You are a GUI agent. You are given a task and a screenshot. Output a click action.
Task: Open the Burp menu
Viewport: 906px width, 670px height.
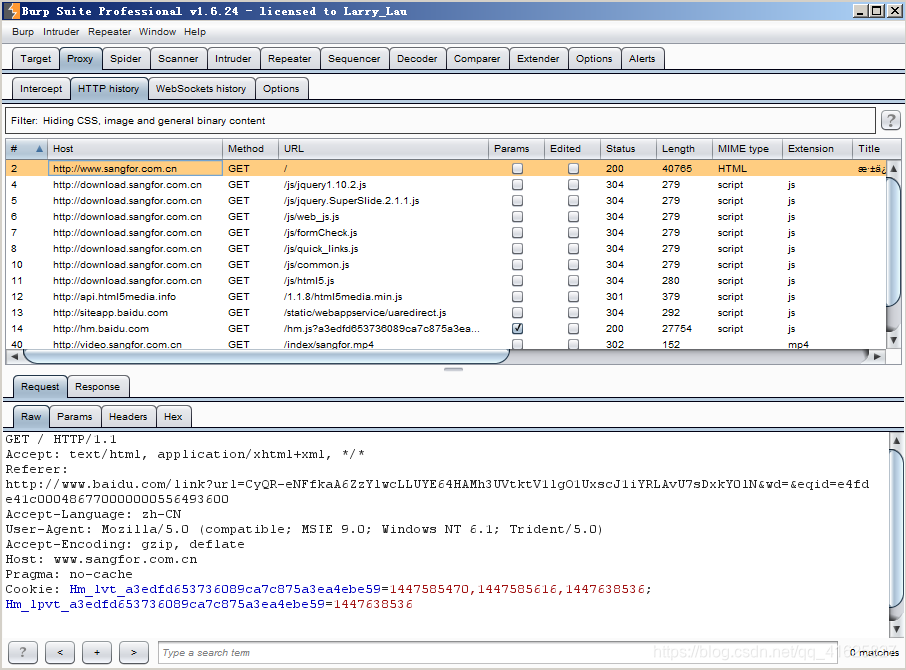coord(23,32)
